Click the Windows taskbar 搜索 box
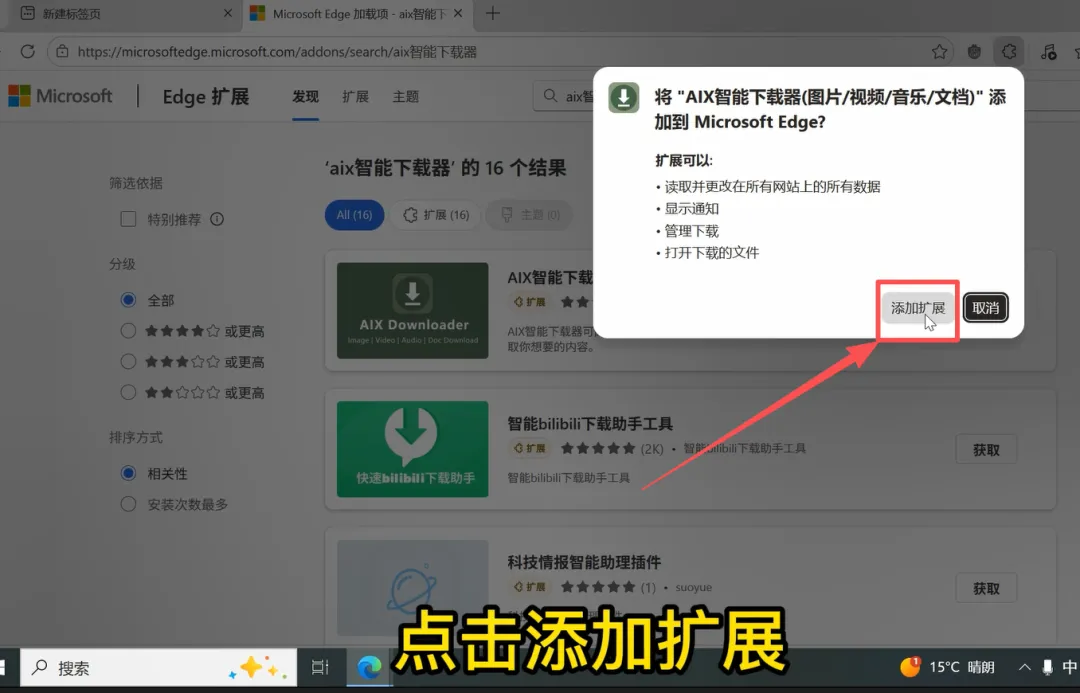The height and width of the screenshot is (693, 1080). 158,668
